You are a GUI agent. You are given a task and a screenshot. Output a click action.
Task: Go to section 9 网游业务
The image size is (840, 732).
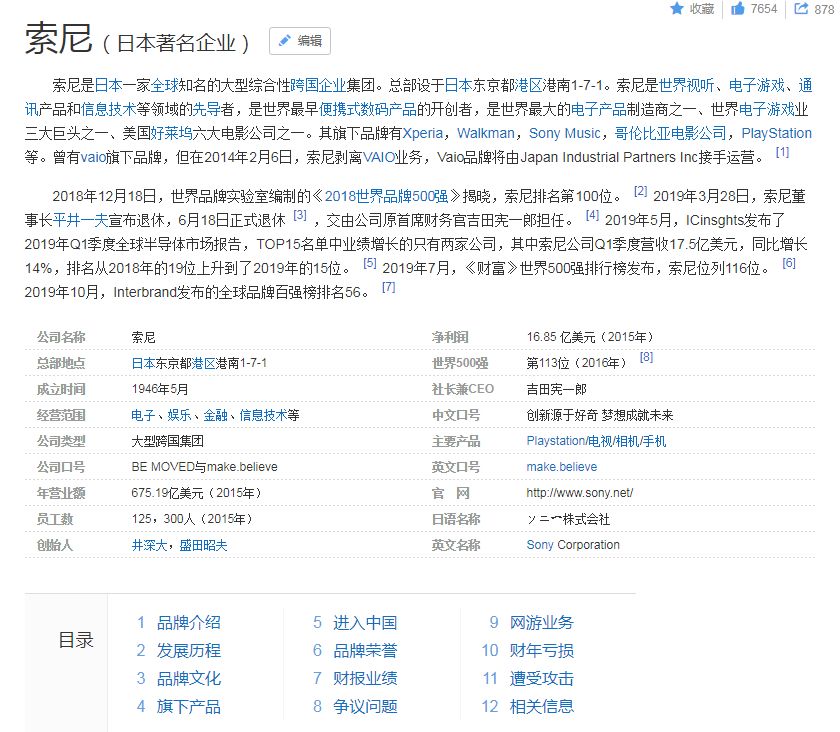click(542, 623)
